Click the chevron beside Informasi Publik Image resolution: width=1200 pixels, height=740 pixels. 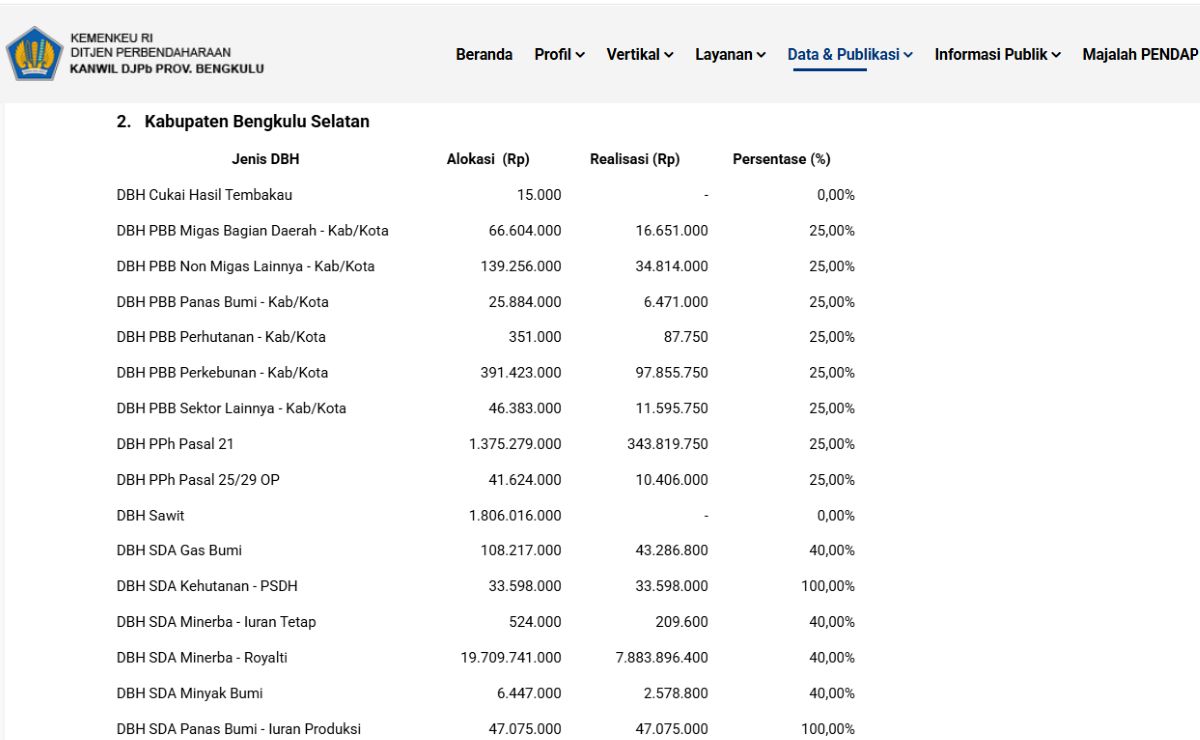coord(1056,55)
